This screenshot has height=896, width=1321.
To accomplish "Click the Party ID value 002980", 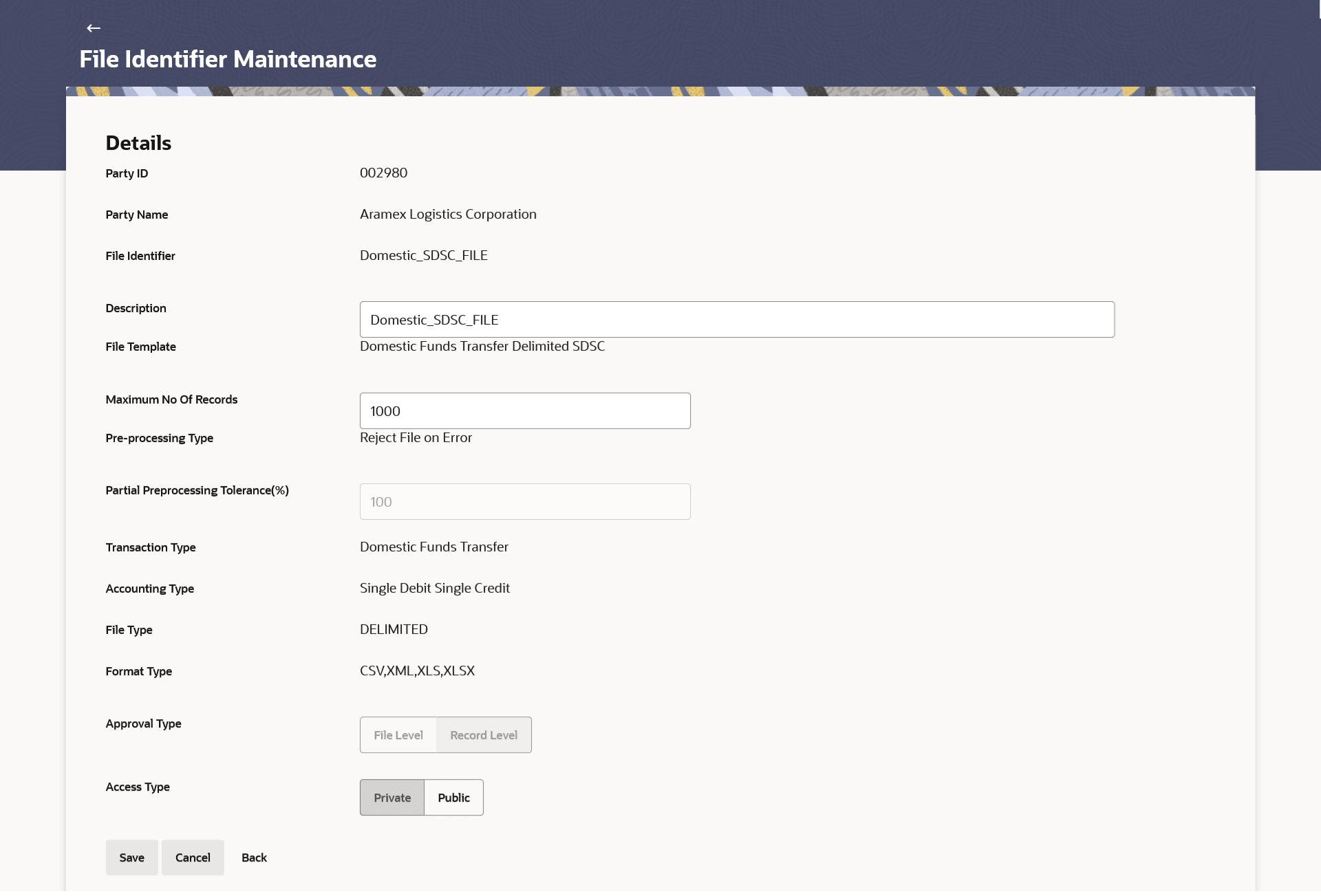I will tap(383, 173).
